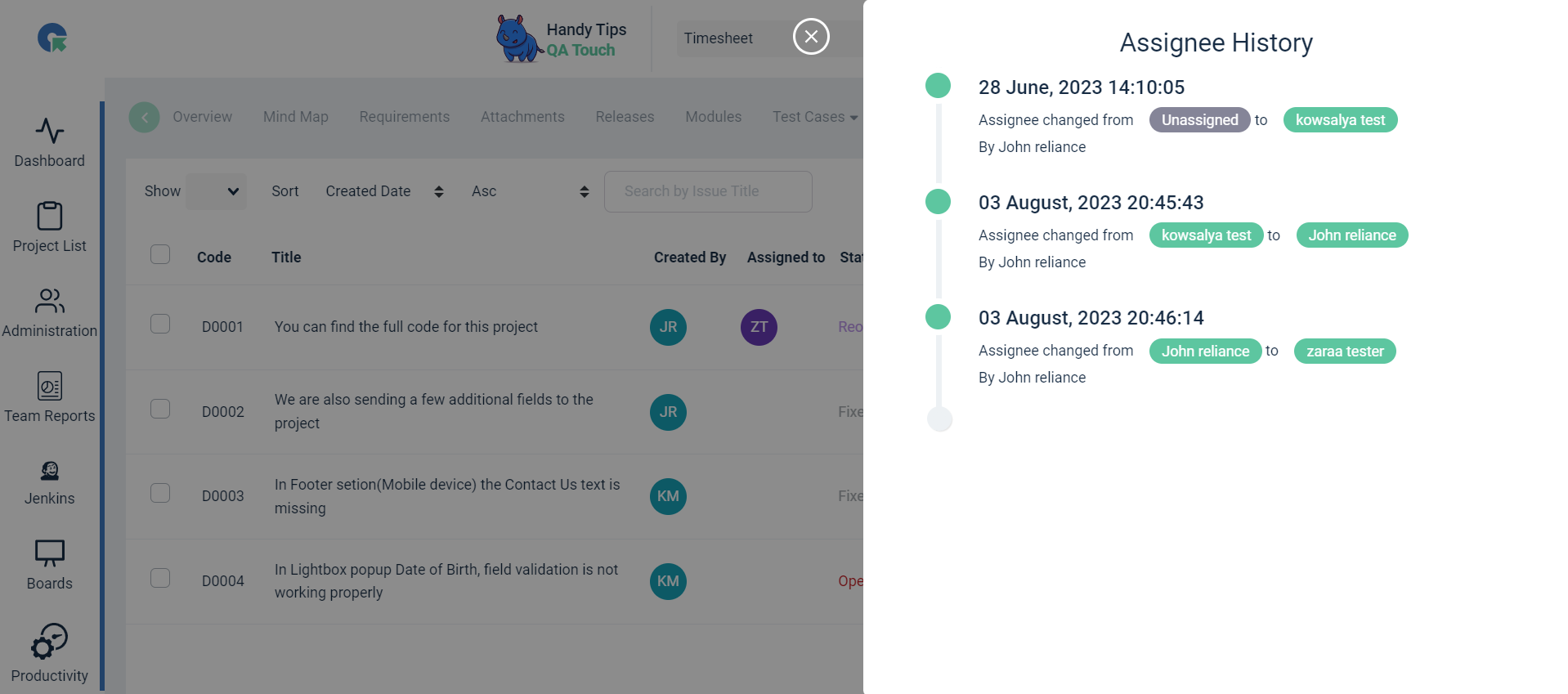Viewport: 1568px width, 694px height.
Task: Click the ZT assignee avatar for D0001
Action: click(759, 327)
